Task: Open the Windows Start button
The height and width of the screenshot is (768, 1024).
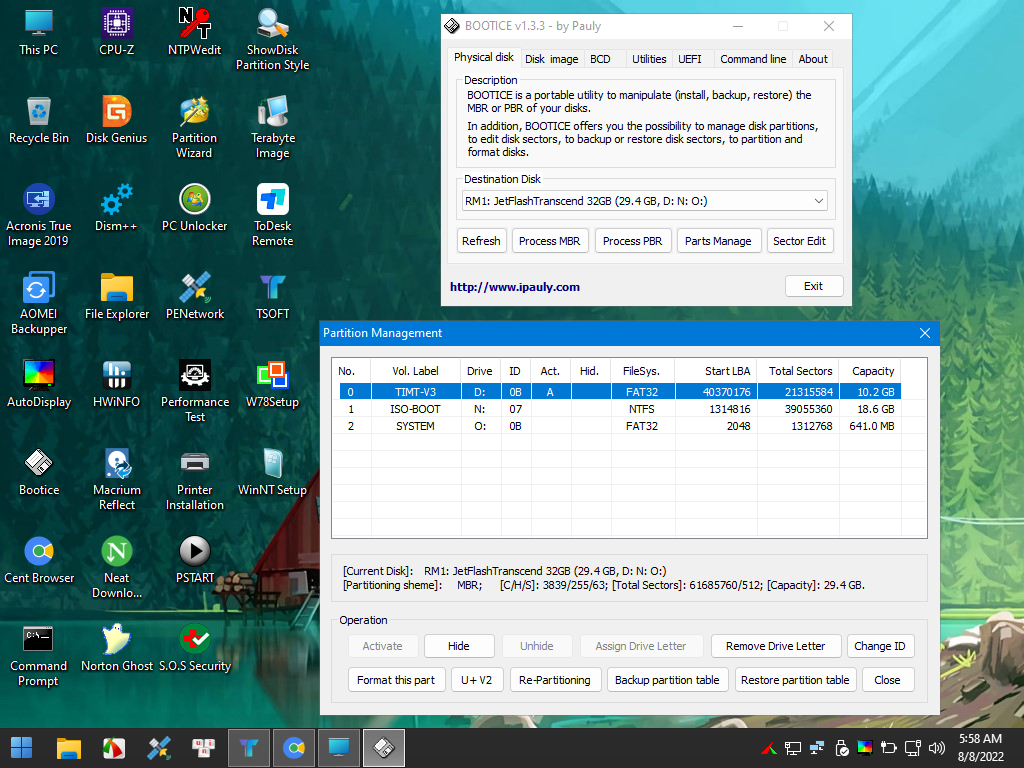Action: coord(22,748)
